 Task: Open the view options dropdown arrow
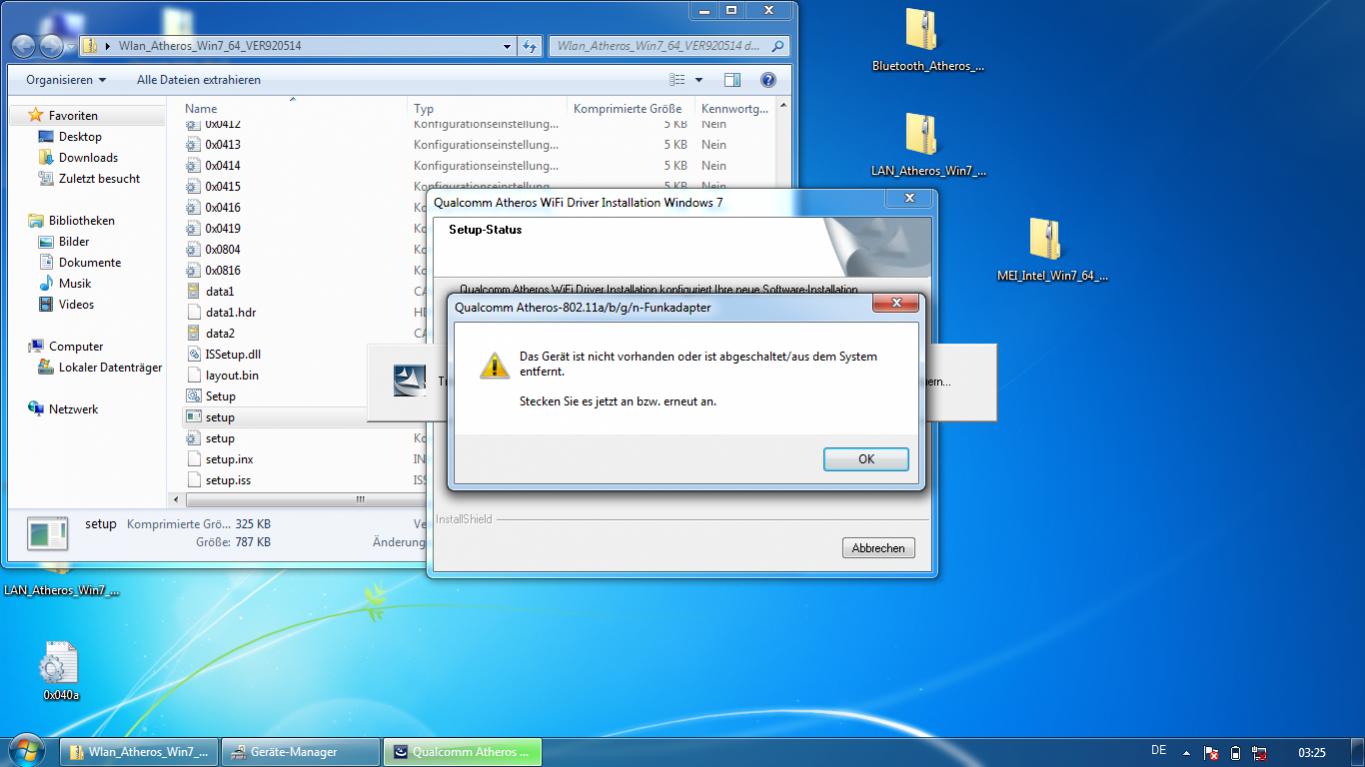(x=699, y=80)
